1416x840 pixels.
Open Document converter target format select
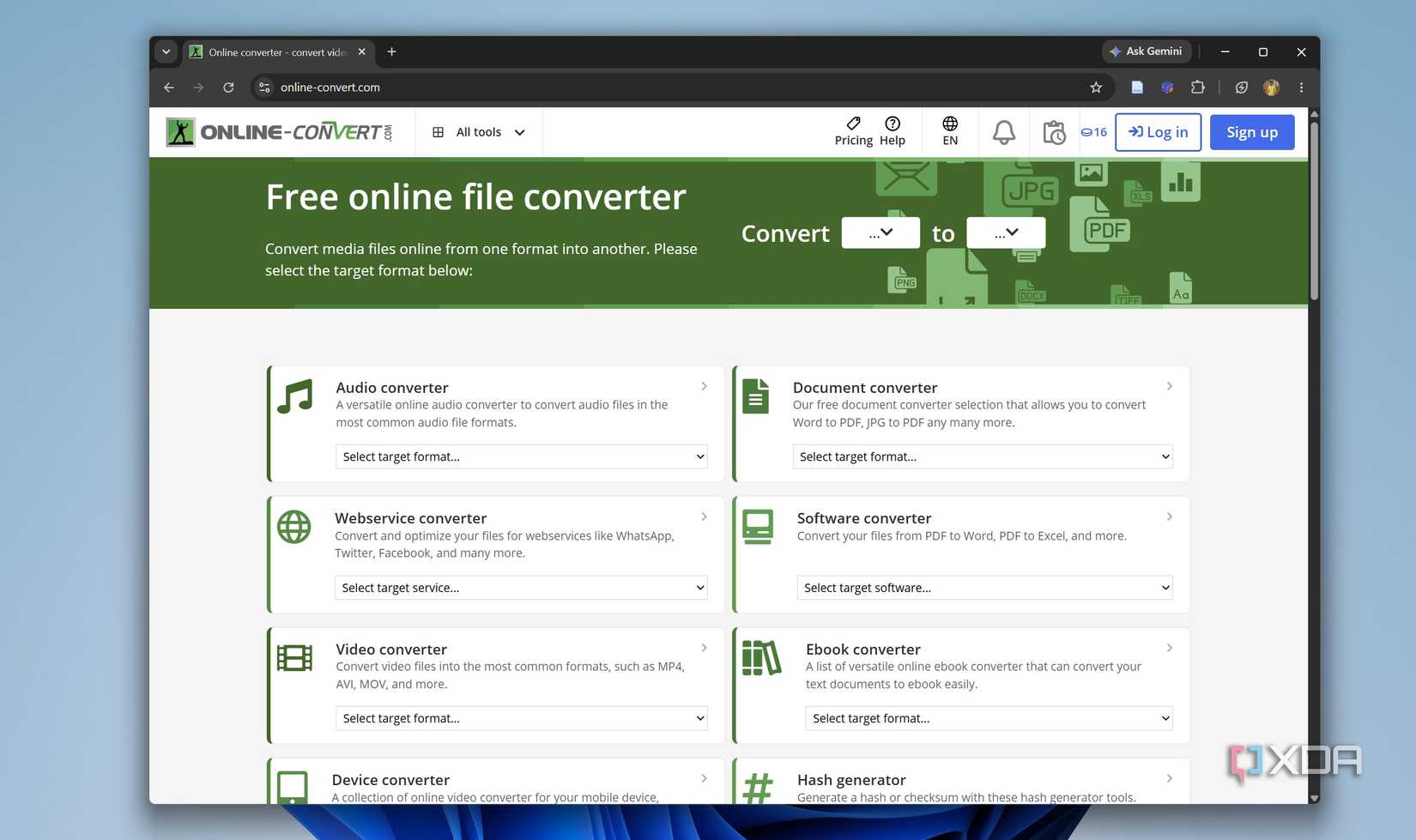point(983,456)
